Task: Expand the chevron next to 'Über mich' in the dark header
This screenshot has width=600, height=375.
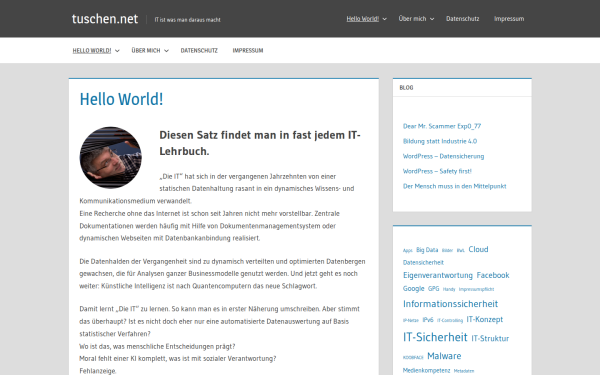Action: click(x=432, y=19)
